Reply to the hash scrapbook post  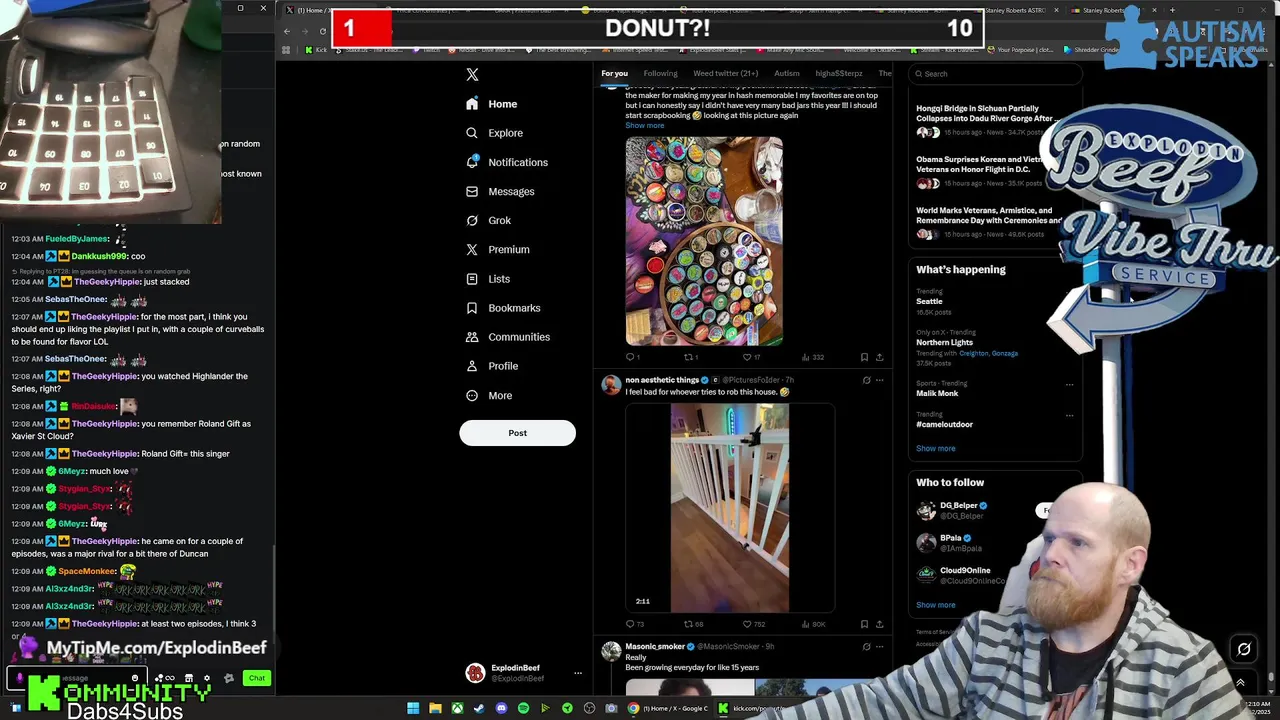(x=632, y=357)
